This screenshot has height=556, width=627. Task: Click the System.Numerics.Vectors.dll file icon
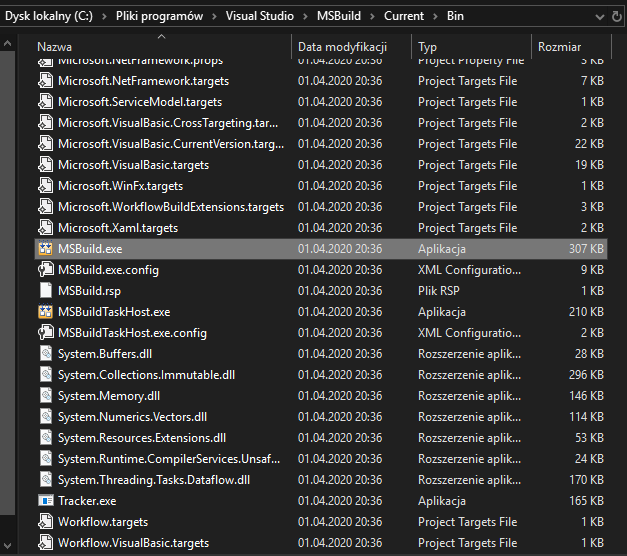tap(46, 416)
